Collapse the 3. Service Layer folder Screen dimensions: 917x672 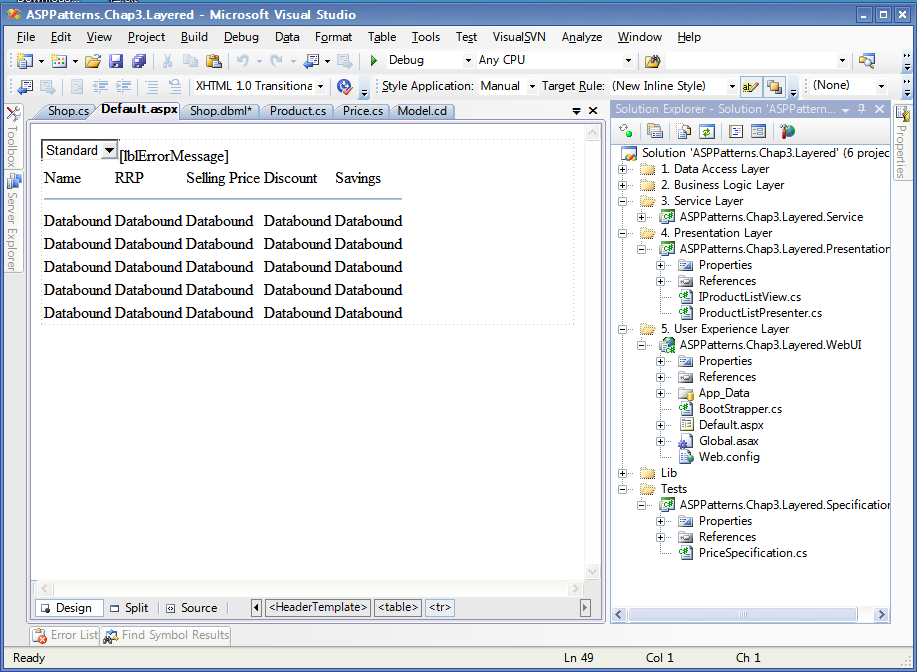coord(622,201)
